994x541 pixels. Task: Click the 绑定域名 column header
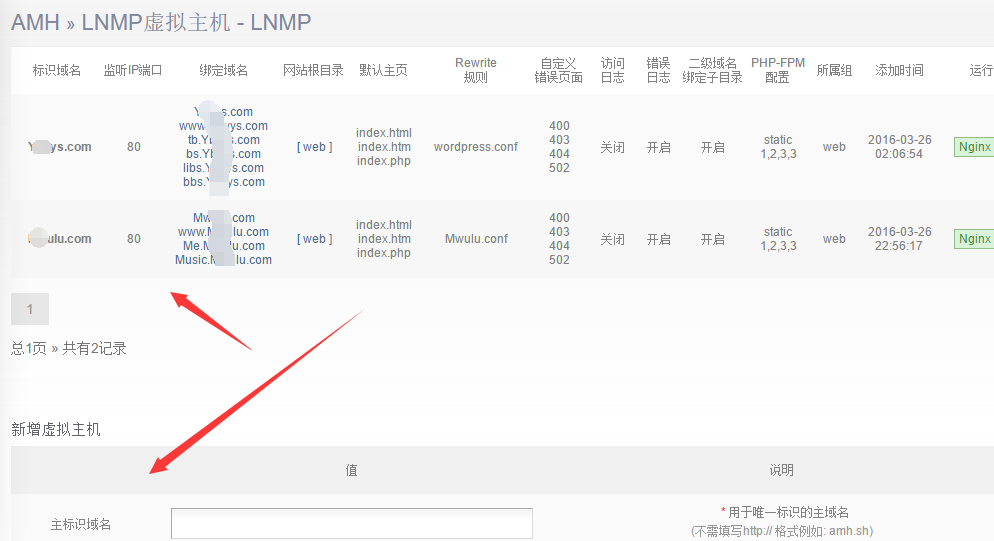click(223, 71)
